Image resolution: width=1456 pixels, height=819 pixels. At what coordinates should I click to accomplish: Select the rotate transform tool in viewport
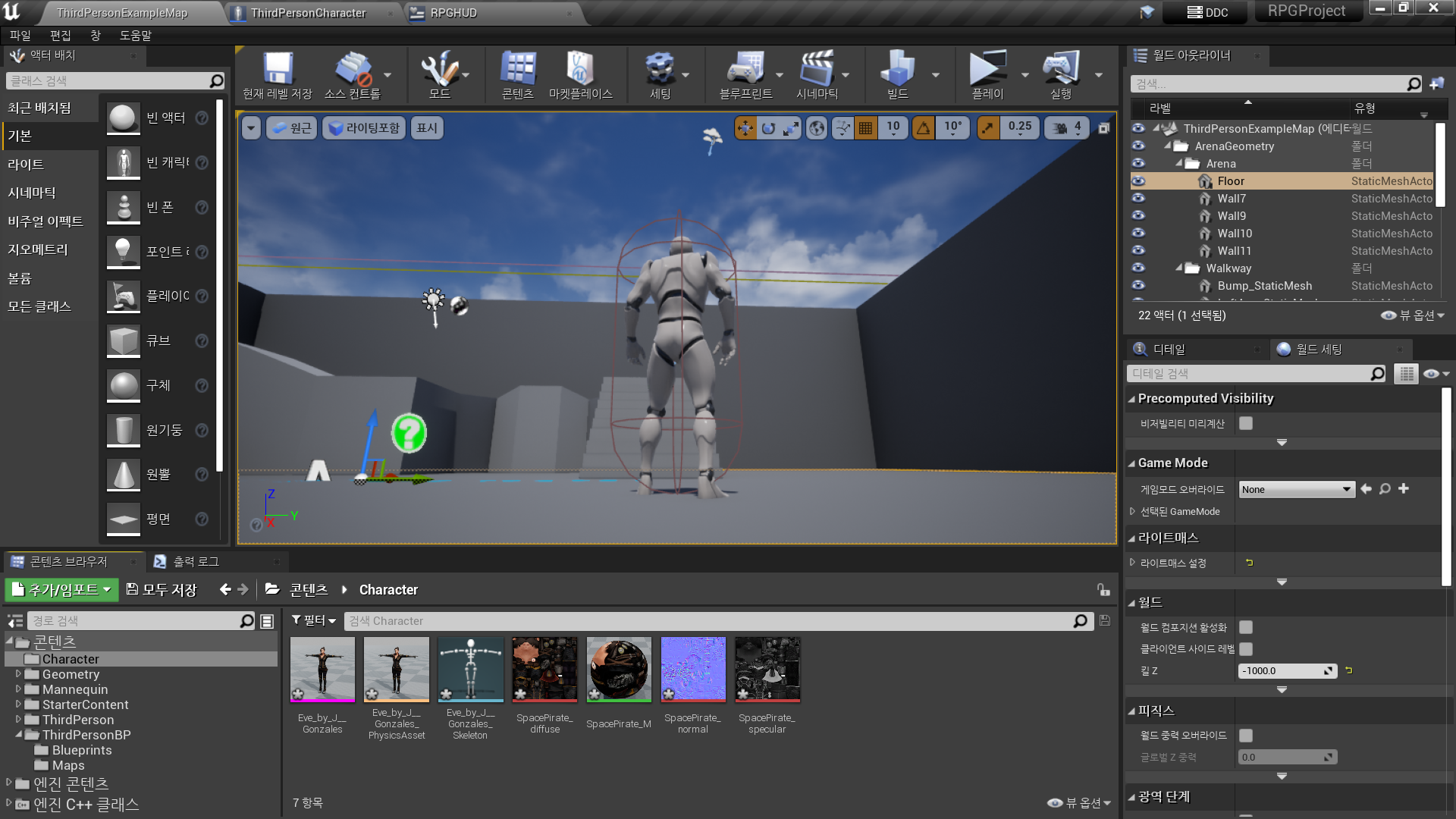coord(768,128)
